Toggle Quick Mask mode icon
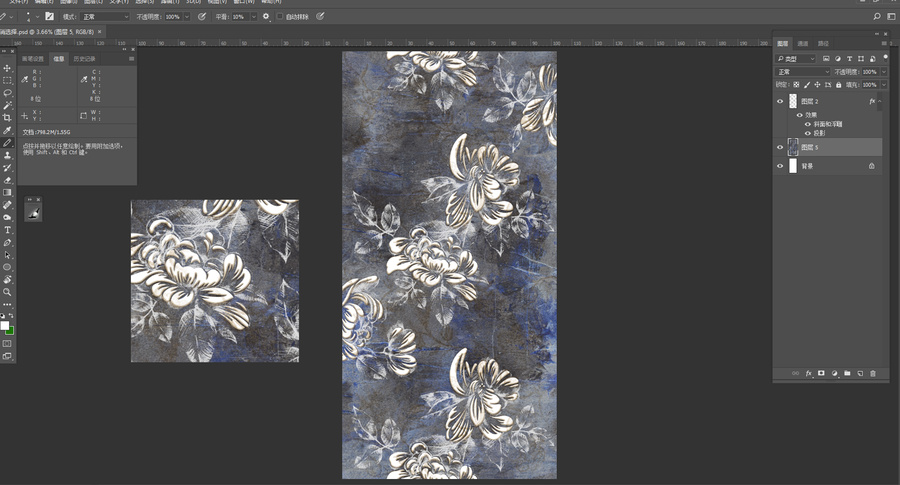This screenshot has width=900, height=485. click(x=7, y=343)
